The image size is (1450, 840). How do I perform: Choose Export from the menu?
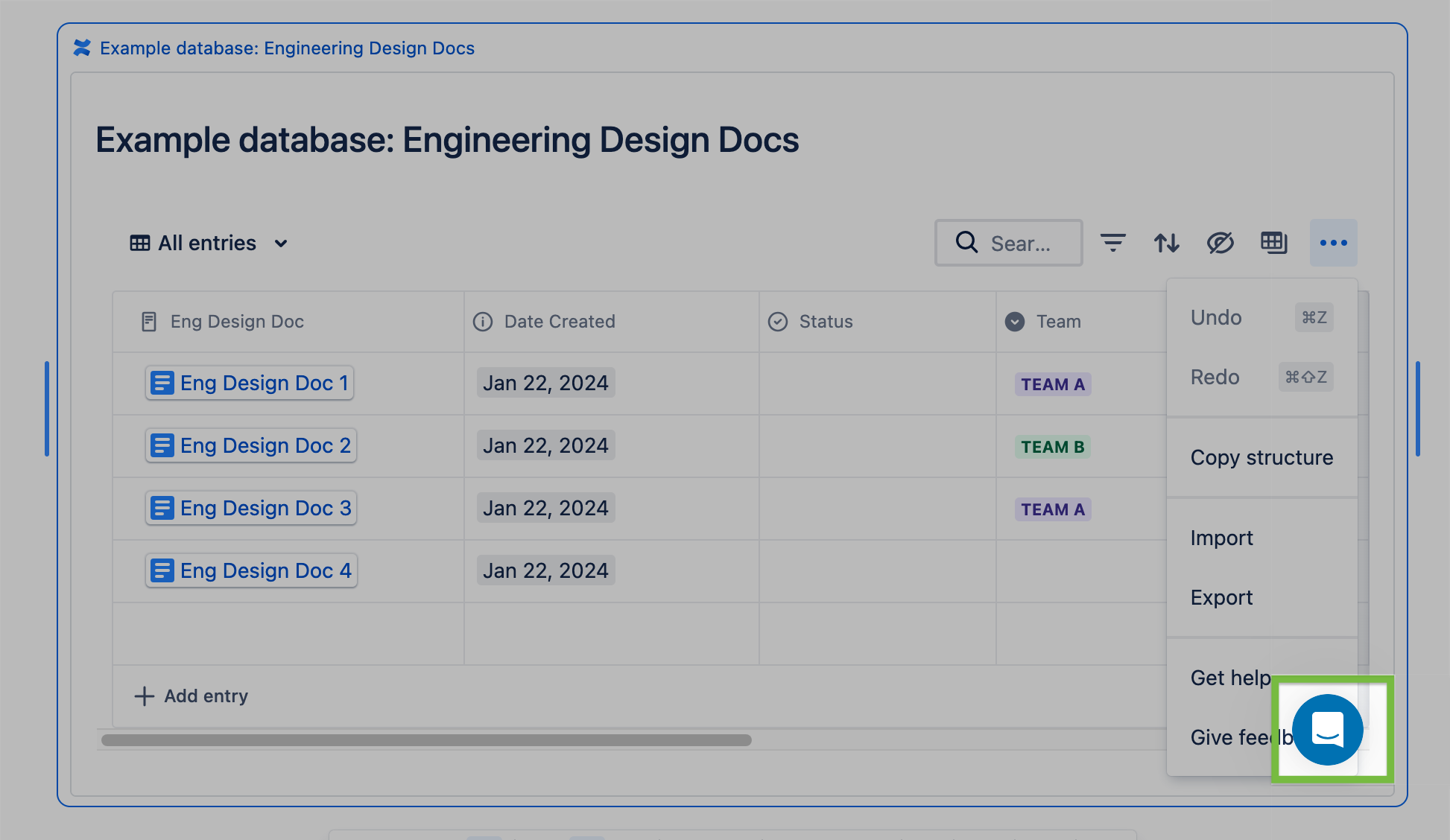point(1262,597)
